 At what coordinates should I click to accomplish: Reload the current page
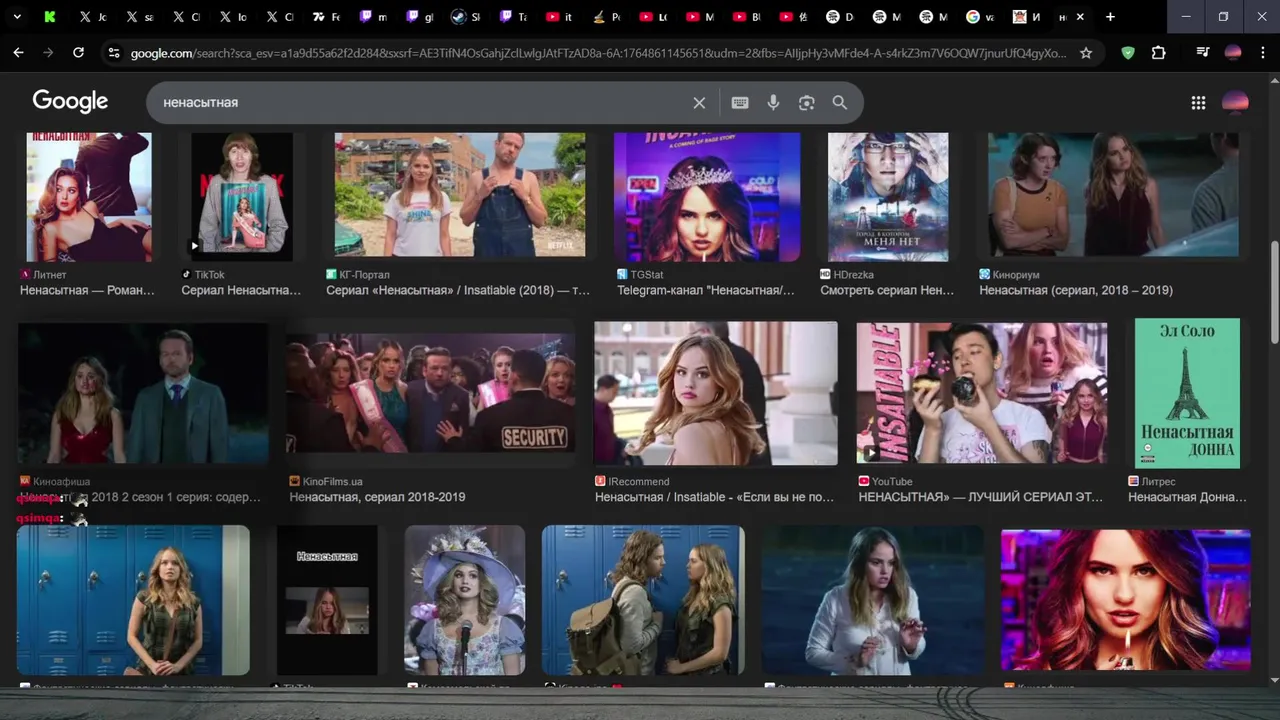[78, 53]
